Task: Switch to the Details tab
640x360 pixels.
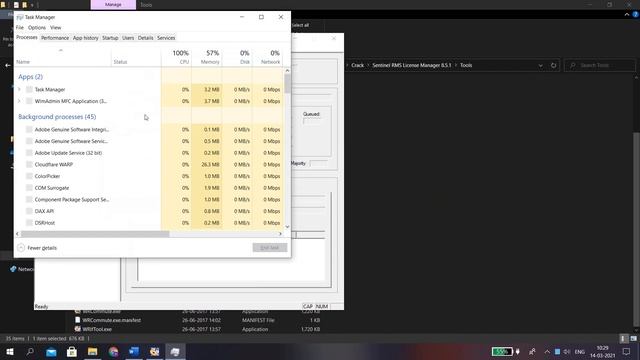Action: pyautogui.click(x=145, y=38)
